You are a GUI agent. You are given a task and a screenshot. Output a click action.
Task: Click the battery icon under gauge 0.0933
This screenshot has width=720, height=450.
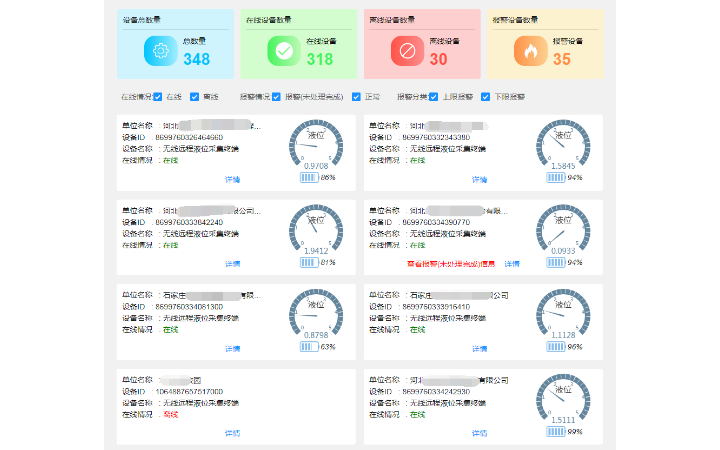[556, 263]
